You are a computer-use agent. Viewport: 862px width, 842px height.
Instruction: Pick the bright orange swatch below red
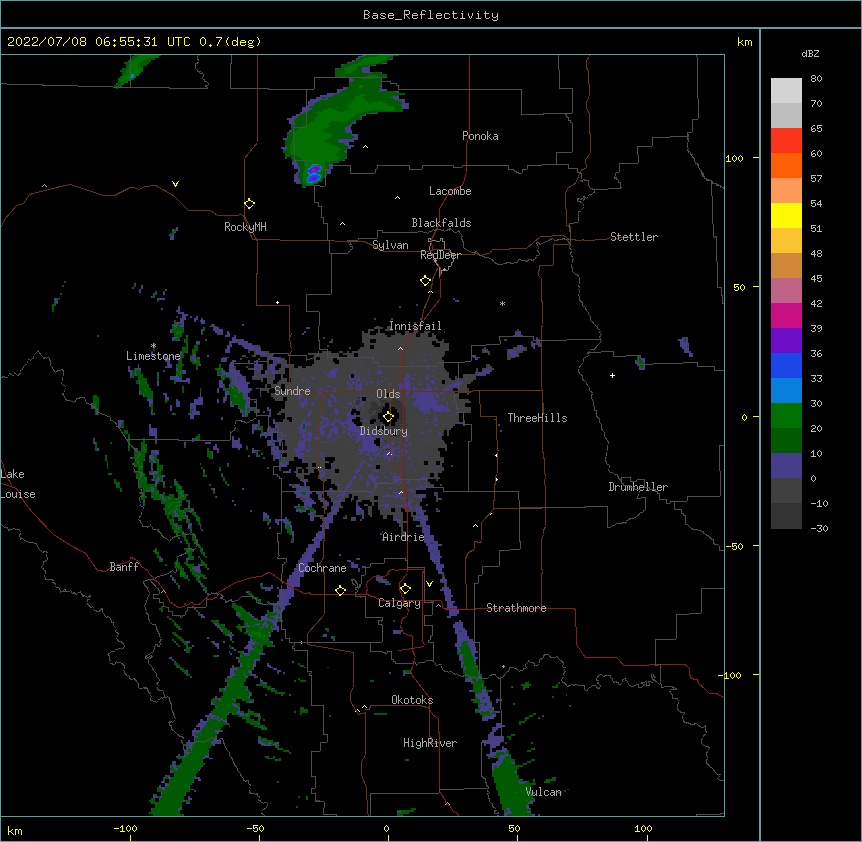coord(786,165)
